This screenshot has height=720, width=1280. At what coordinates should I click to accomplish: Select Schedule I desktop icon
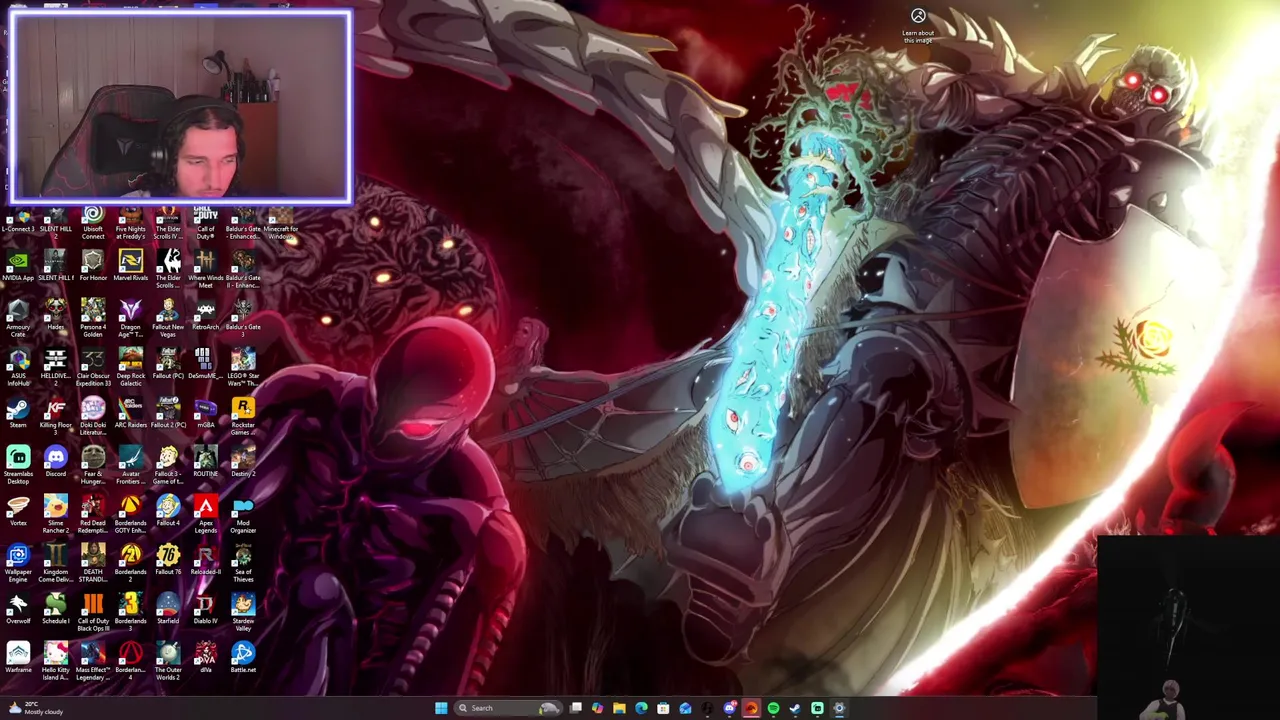pyautogui.click(x=55, y=608)
